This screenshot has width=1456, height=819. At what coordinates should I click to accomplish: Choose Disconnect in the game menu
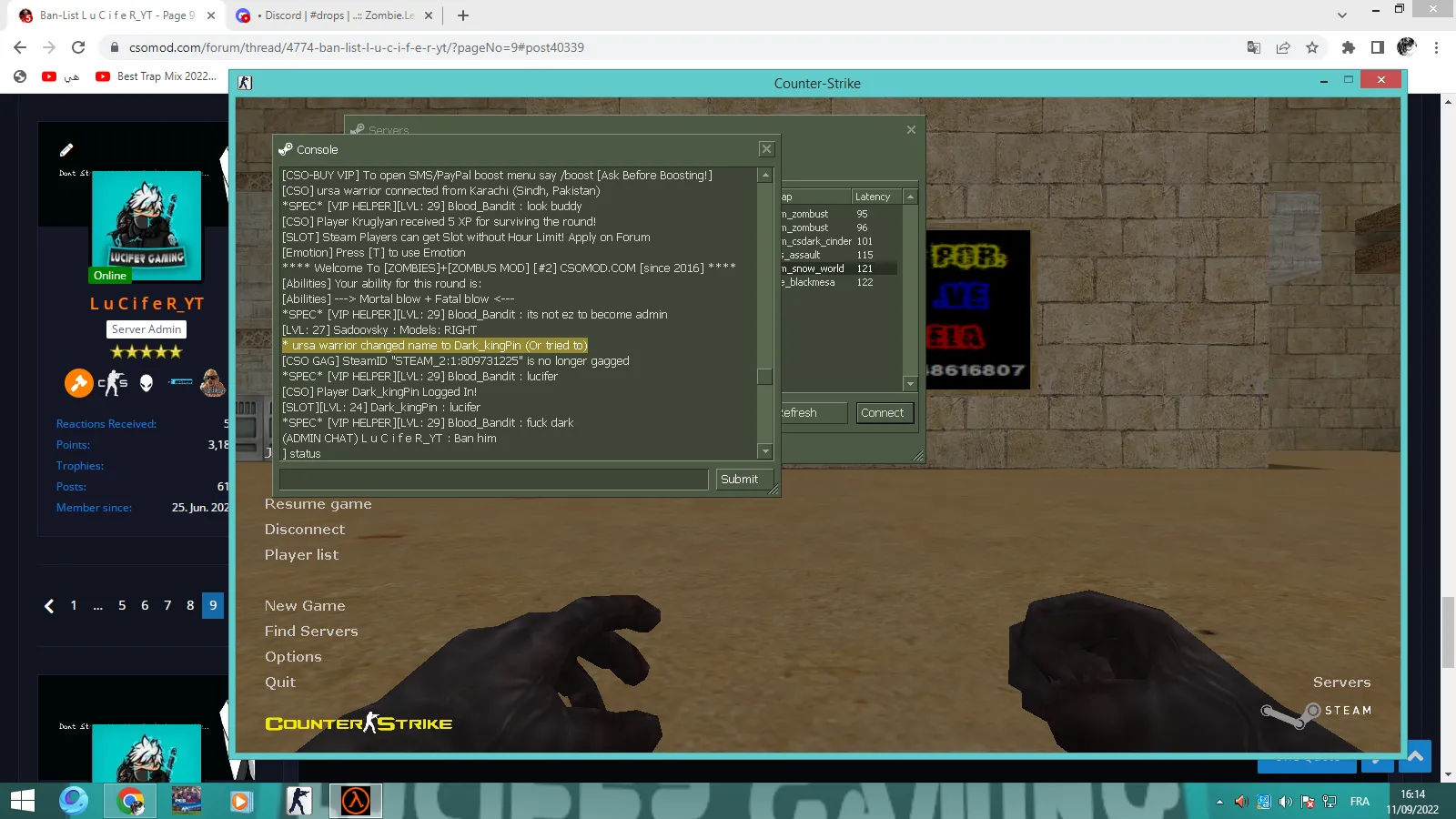(305, 530)
